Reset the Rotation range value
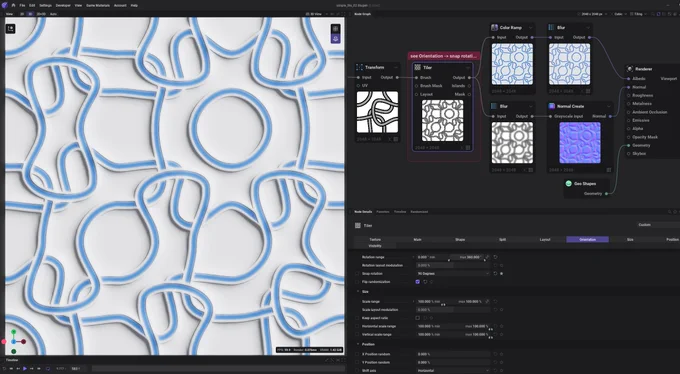680x374 pixels. (495, 257)
